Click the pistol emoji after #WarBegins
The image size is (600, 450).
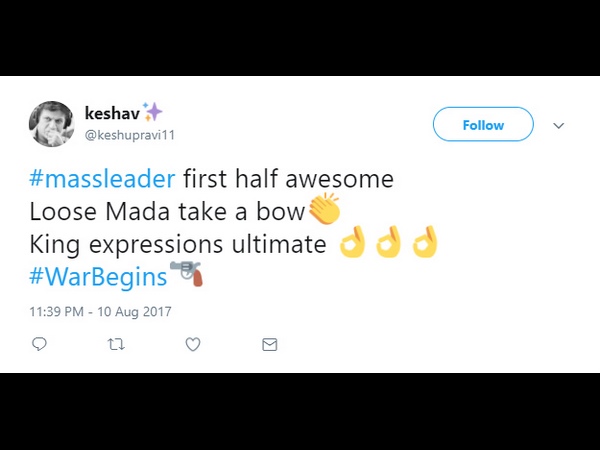point(186,272)
